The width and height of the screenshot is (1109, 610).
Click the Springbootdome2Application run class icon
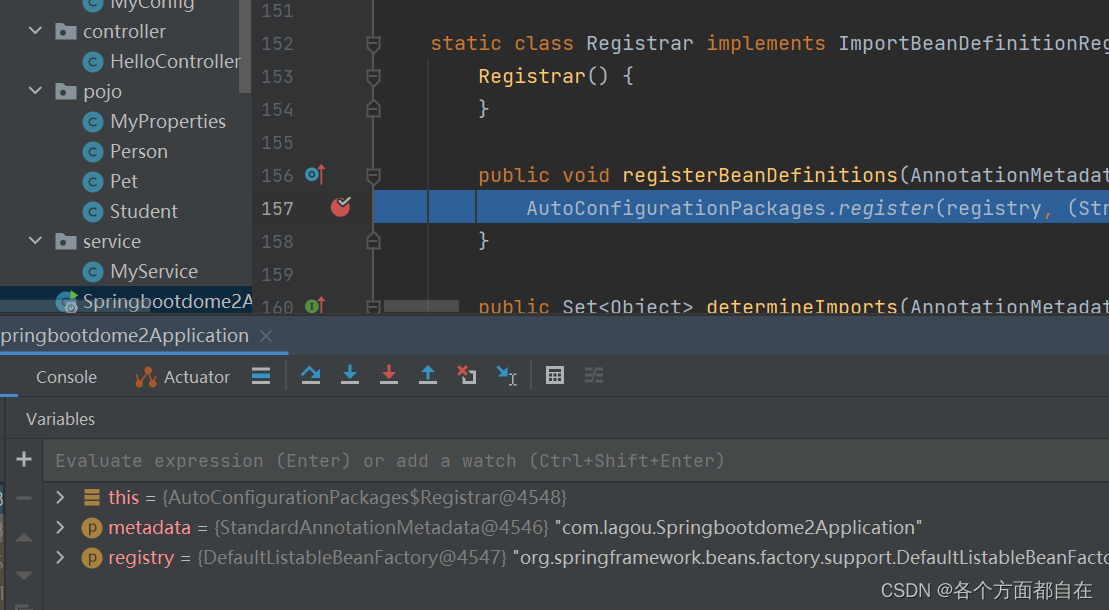click(x=66, y=301)
